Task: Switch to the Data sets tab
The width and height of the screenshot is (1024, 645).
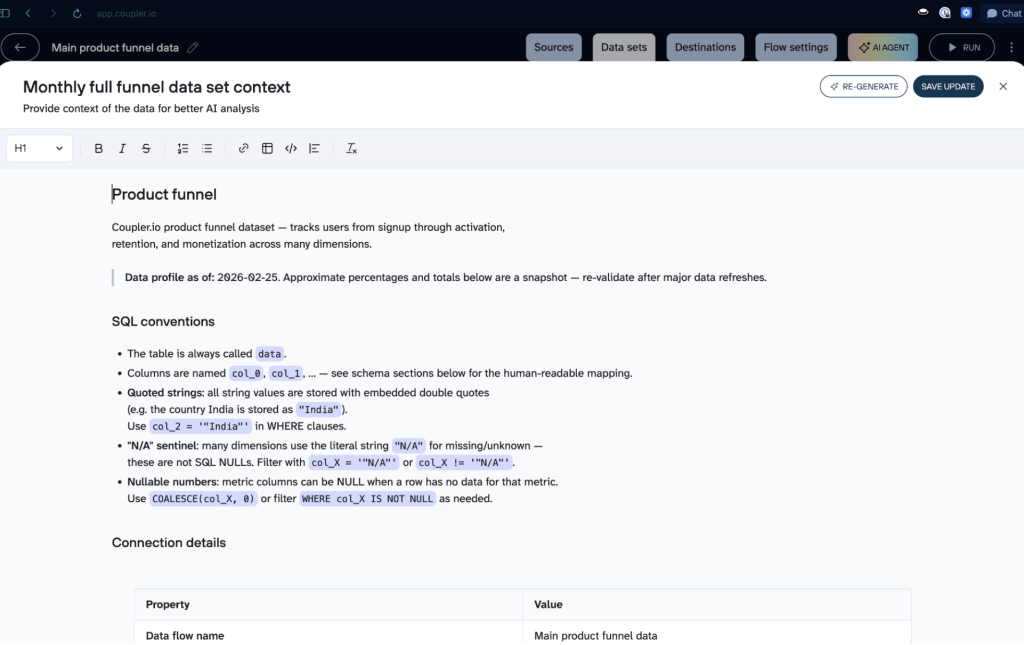Action: pos(624,47)
